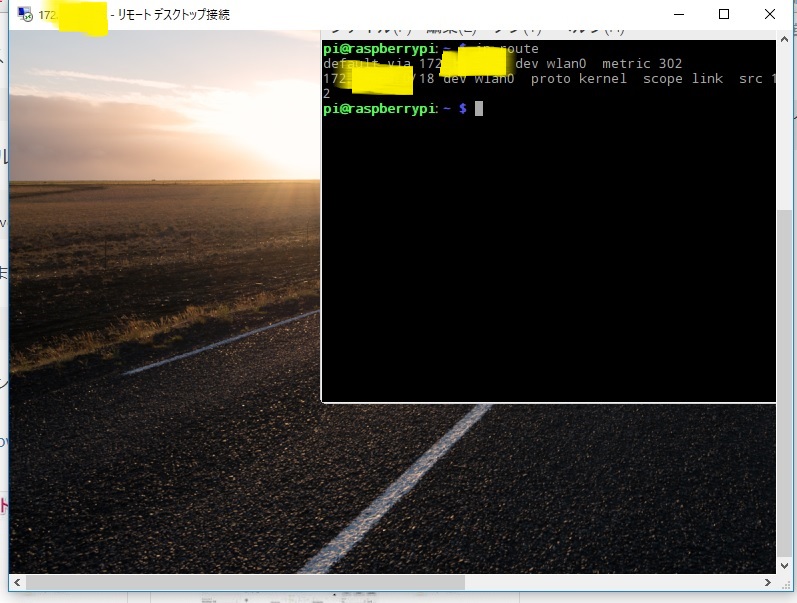
Task: Click the vertical scrollbar thumb
Action: (x=784, y=382)
